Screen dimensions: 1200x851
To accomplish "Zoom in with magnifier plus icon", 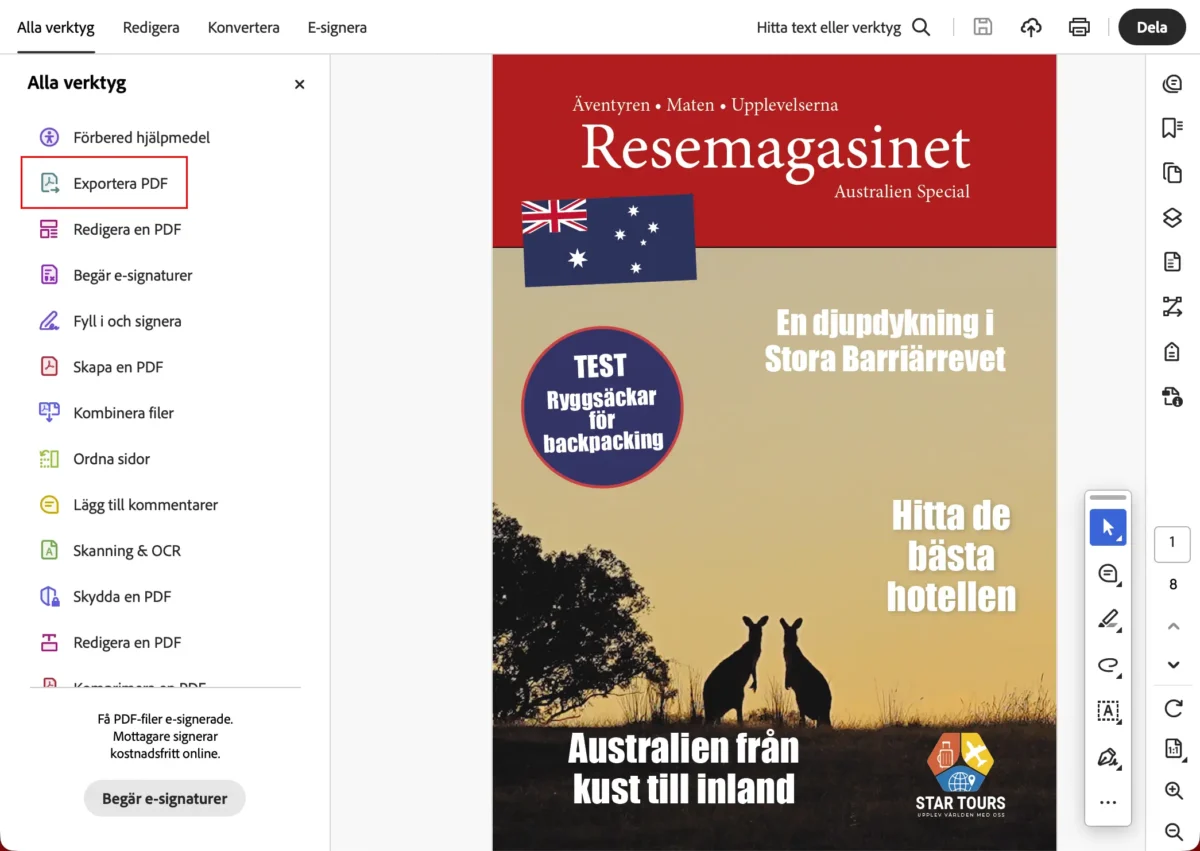I will tap(1173, 790).
